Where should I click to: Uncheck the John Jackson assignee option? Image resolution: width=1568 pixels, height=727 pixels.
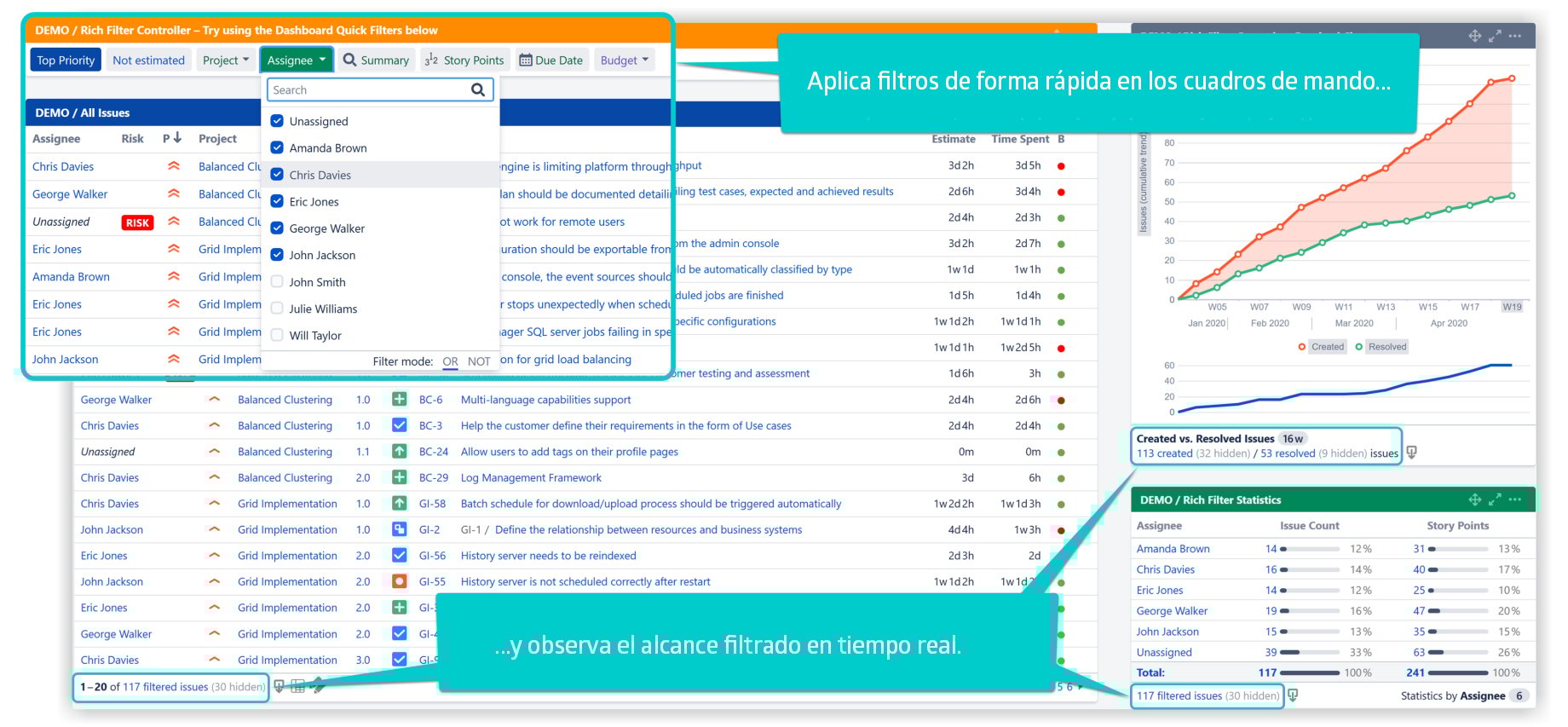[277, 254]
